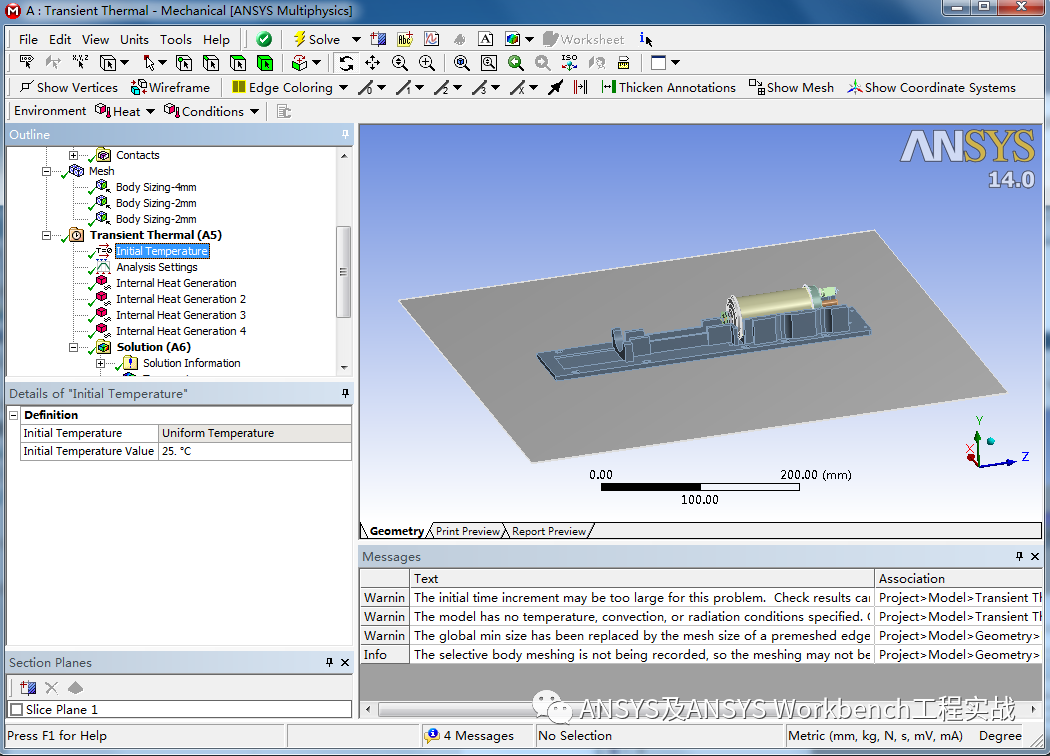Click New Section Plane icon in Section Planes panel
This screenshot has height=756, width=1050.
pyautogui.click(x=28, y=688)
